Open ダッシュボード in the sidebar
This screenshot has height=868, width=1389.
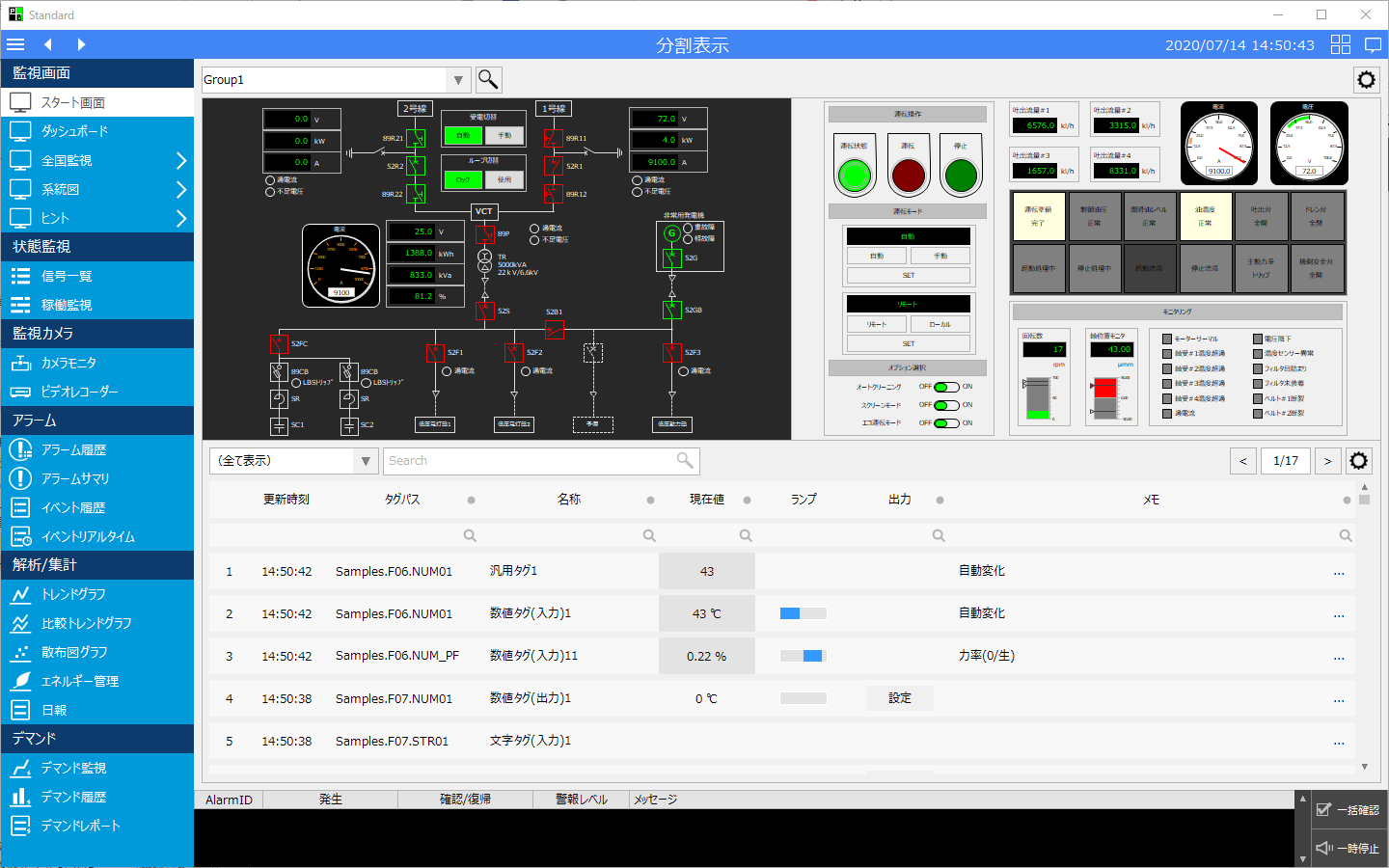tap(74, 131)
